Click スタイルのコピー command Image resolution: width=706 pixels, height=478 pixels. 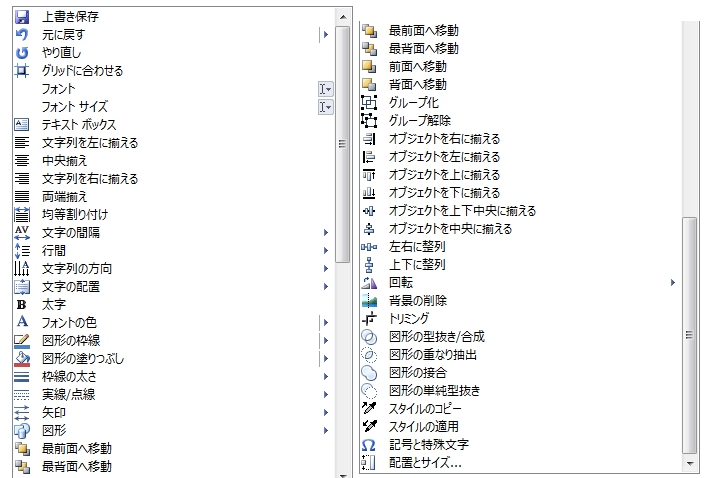pyautogui.click(x=425, y=409)
